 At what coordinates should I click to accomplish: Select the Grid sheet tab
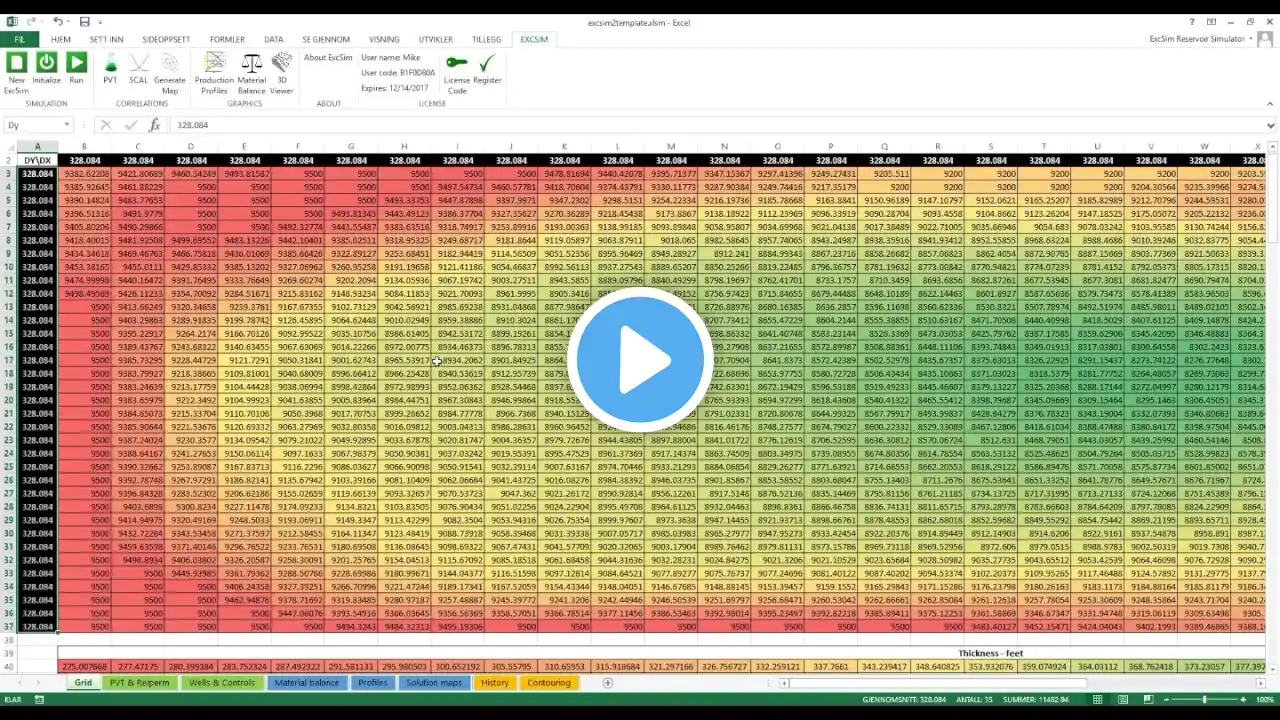coord(82,683)
